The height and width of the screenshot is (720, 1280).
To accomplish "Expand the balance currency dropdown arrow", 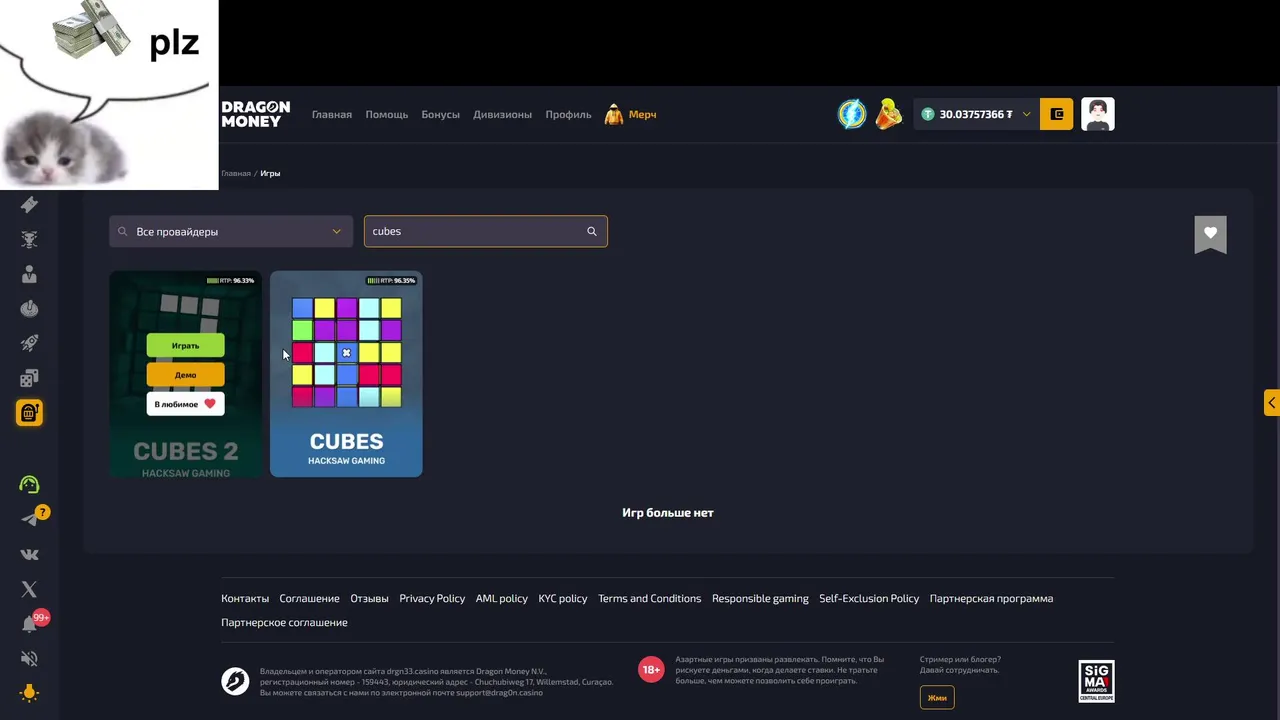I will [1026, 114].
